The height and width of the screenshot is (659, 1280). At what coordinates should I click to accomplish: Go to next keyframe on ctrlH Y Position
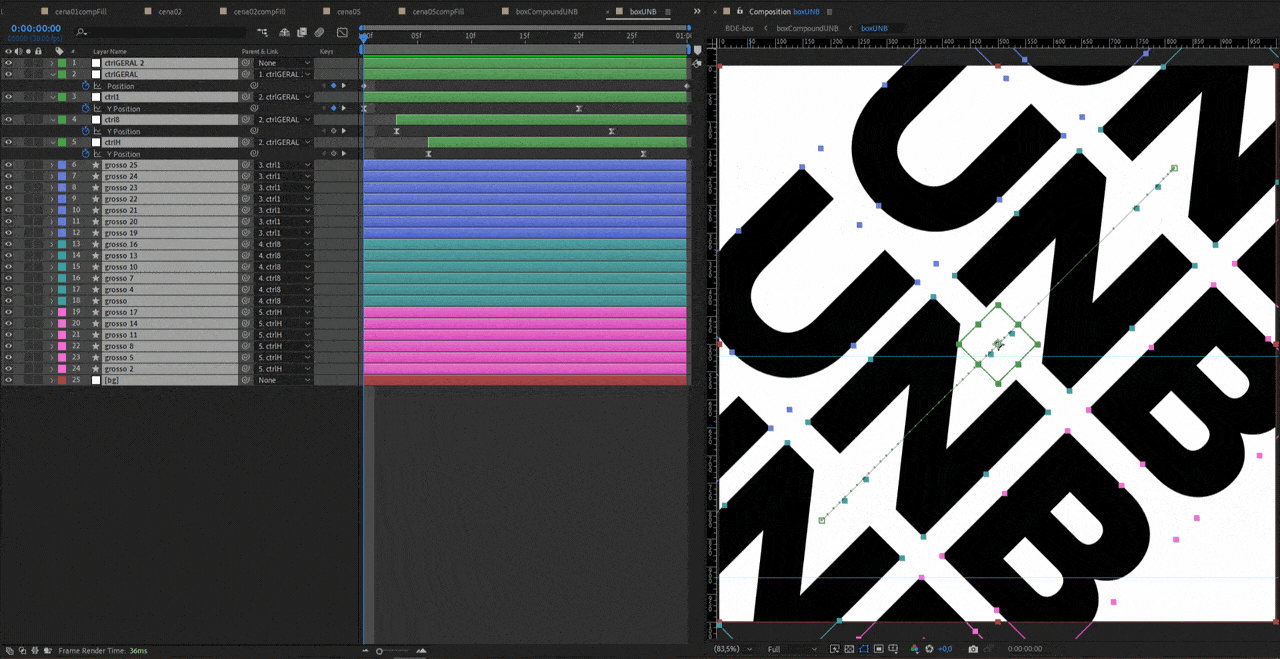[x=344, y=154]
